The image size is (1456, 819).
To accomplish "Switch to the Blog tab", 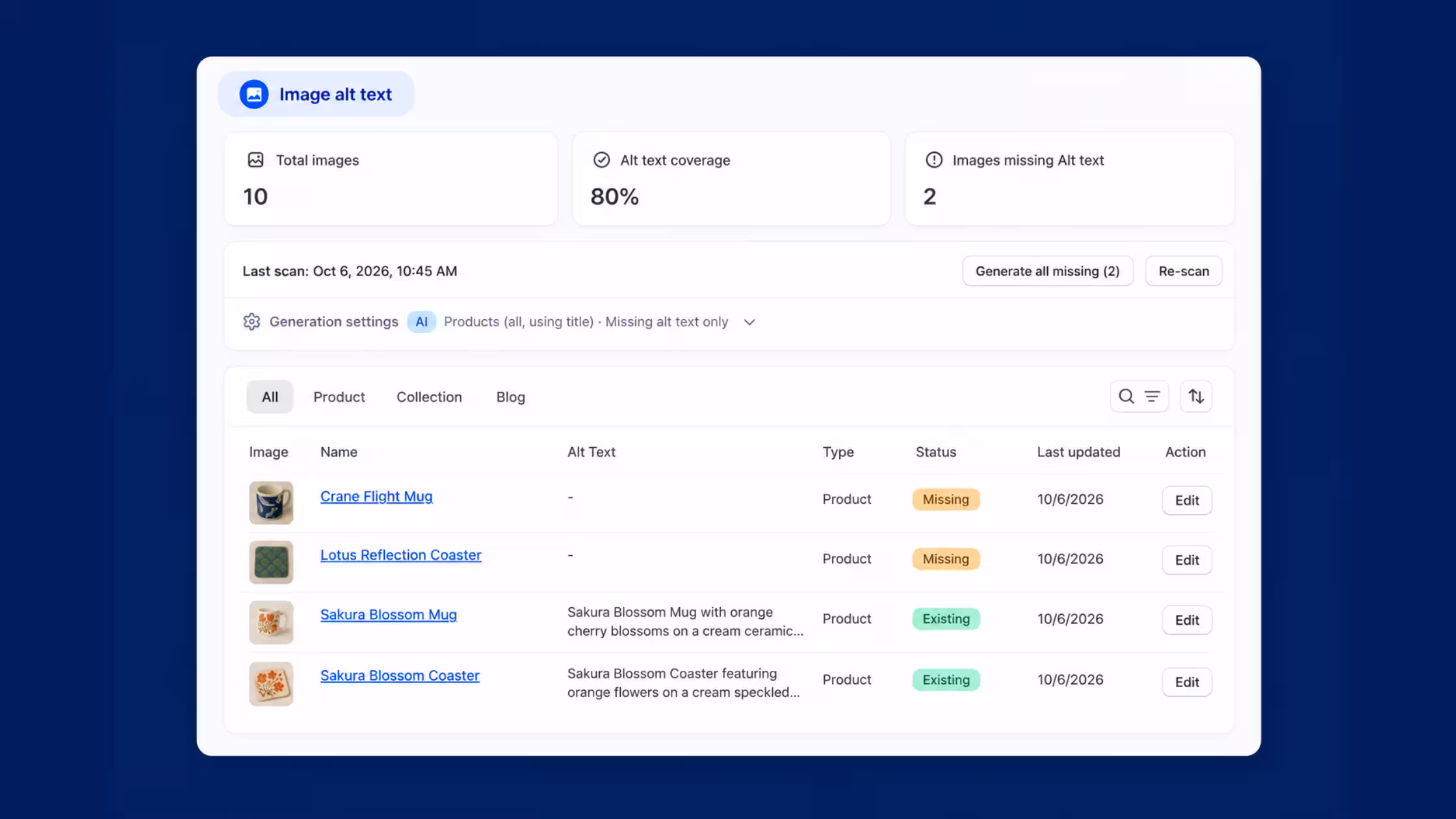I will coord(510,396).
